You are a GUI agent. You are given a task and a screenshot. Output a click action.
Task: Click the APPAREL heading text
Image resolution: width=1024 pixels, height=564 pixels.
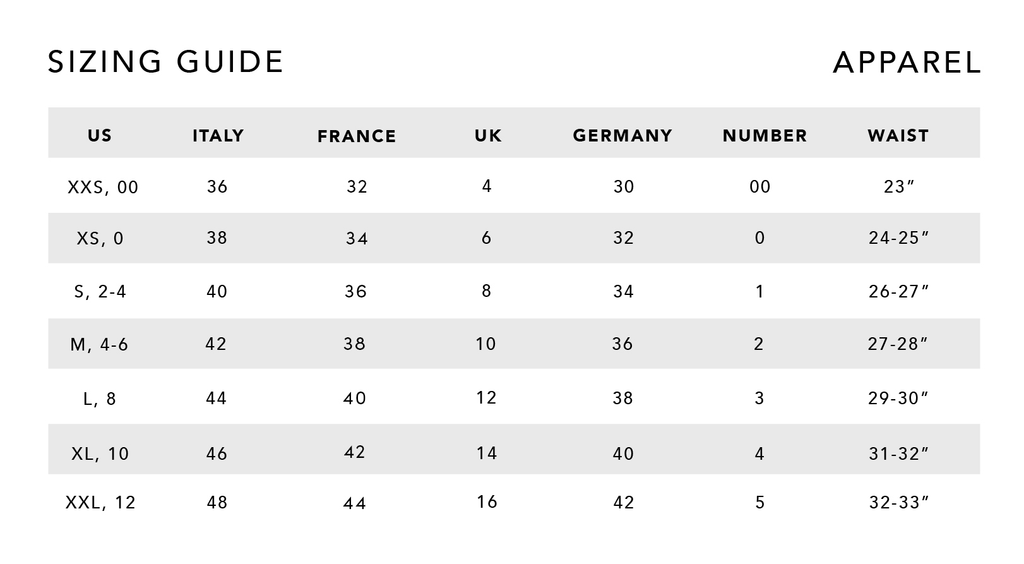click(906, 62)
